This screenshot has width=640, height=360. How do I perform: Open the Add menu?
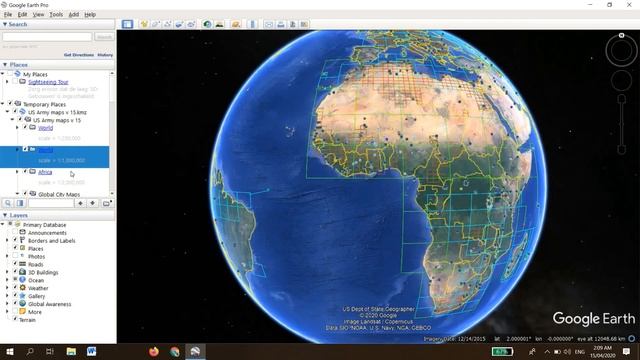(73, 14)
